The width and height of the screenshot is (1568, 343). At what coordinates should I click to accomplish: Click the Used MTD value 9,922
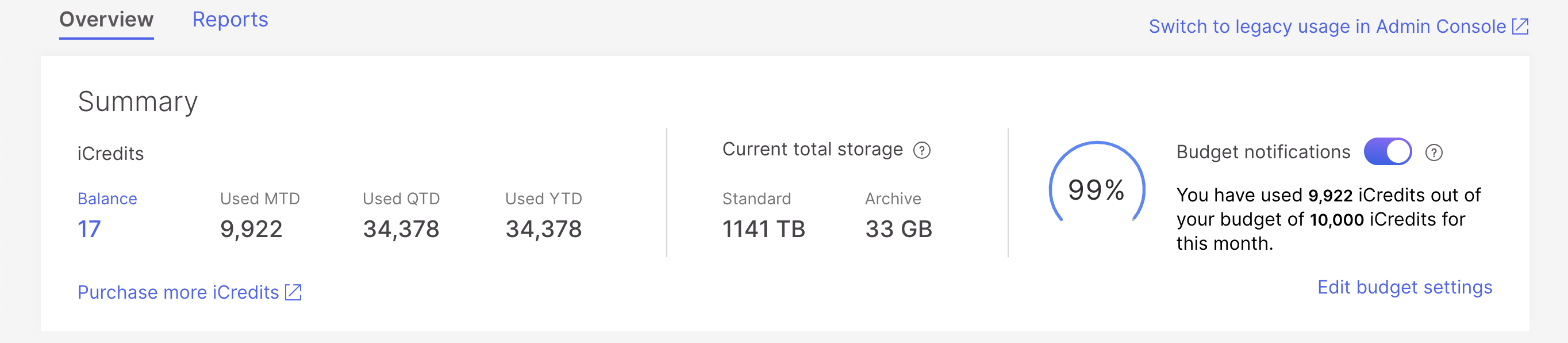click(x=251, y=229)
